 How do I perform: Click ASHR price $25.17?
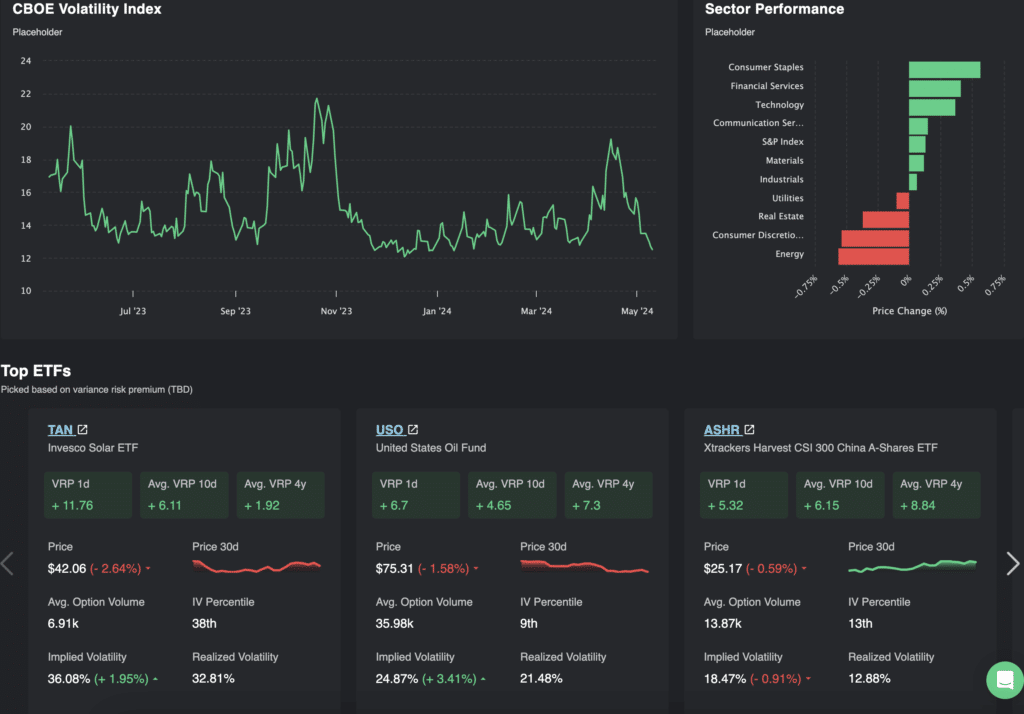coord(723,568)
